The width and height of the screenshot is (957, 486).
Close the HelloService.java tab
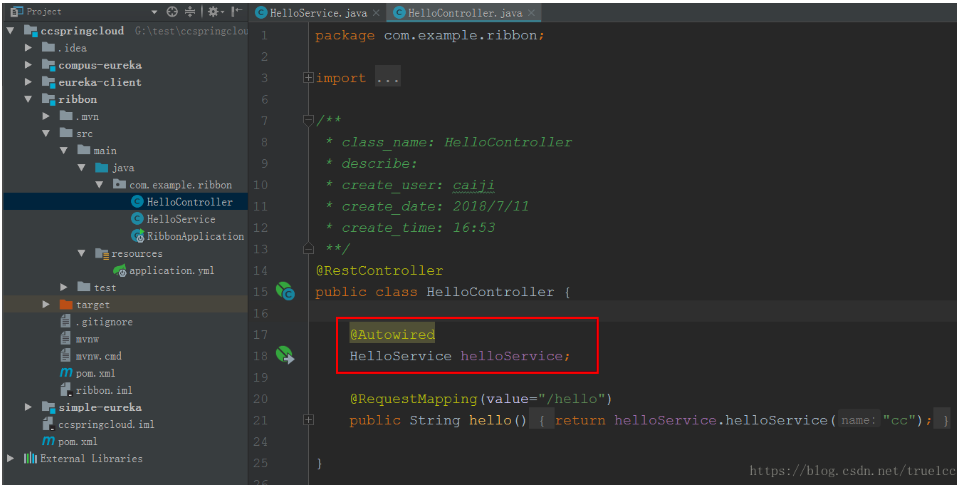[376, 13]
